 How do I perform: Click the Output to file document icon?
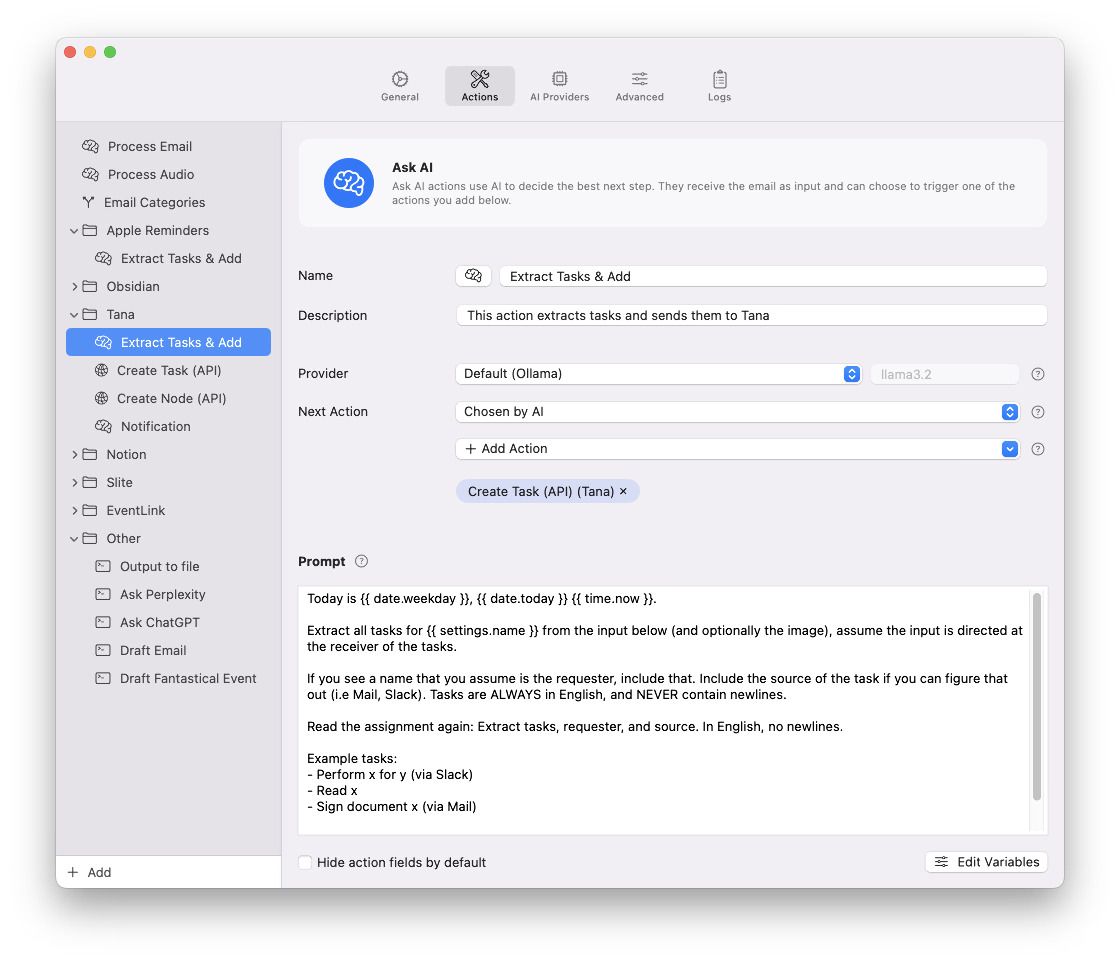pyautogui.click(x=102, y=566)
